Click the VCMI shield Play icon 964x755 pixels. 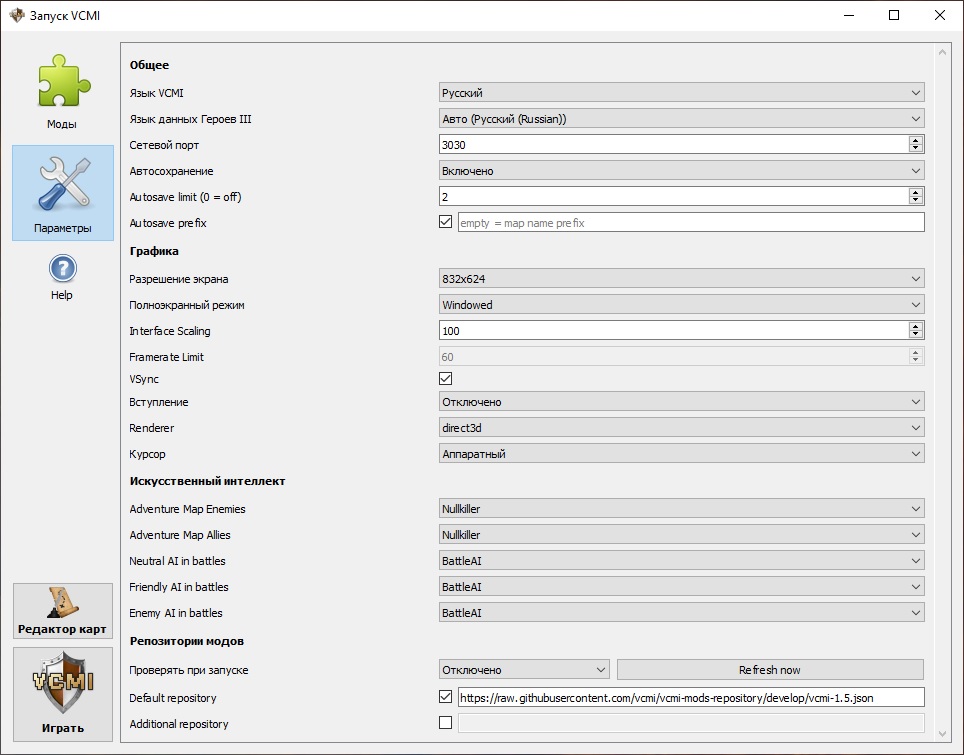pos(63,683)
